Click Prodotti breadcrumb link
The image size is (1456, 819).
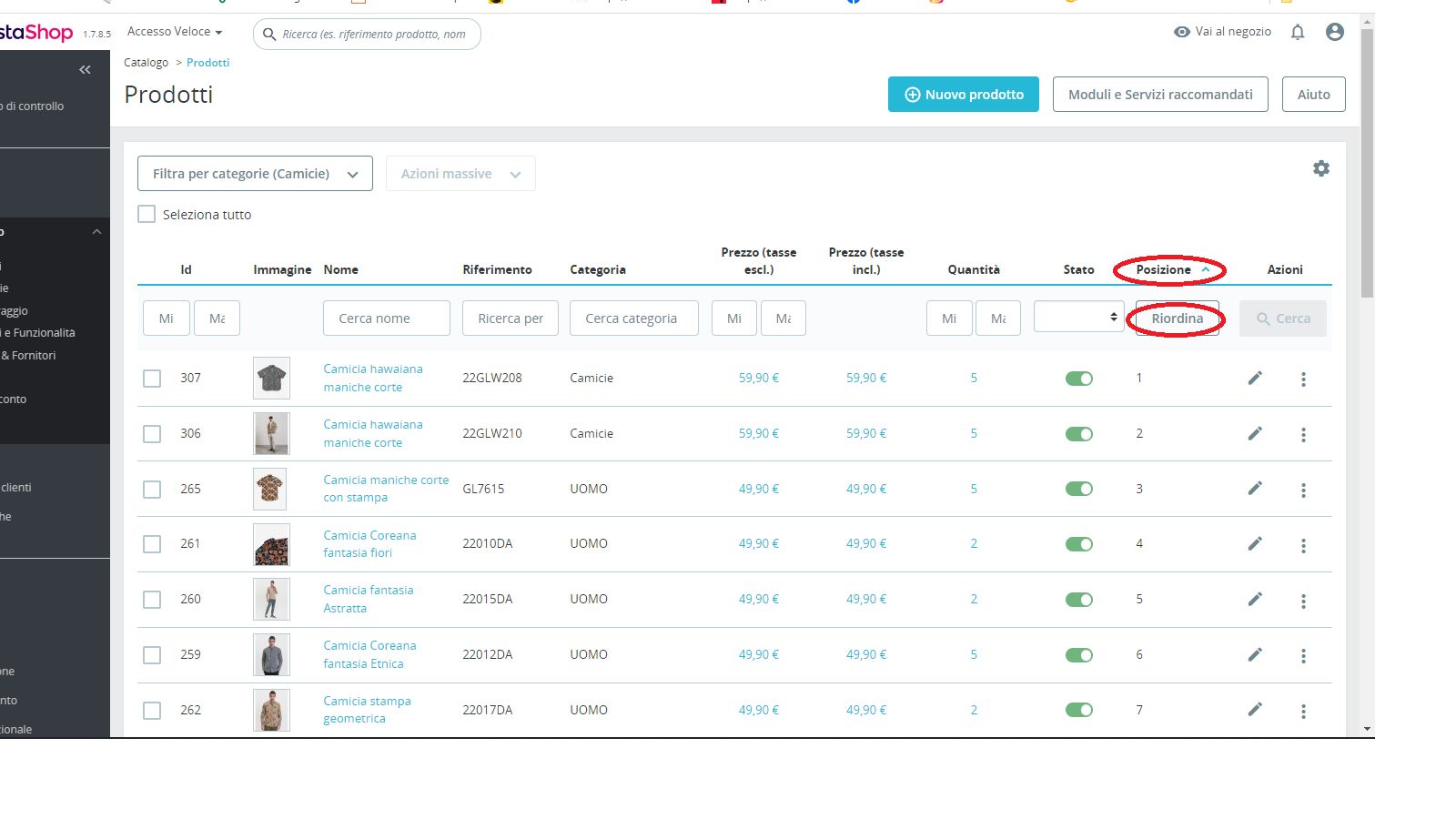pyautogui.click(x=207, y=63)
